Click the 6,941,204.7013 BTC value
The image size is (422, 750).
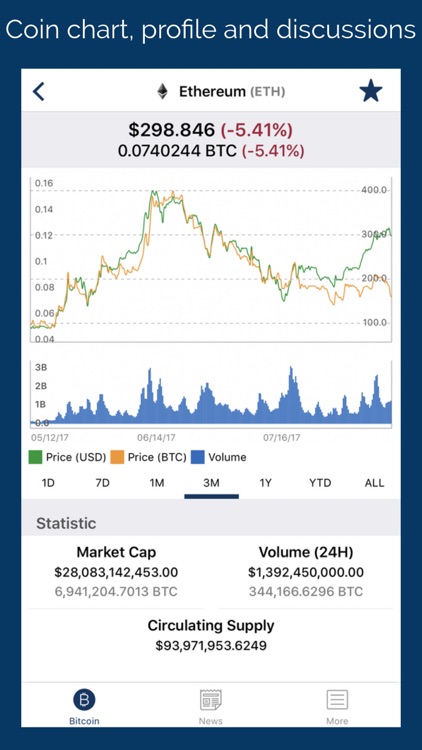[116, 592]
